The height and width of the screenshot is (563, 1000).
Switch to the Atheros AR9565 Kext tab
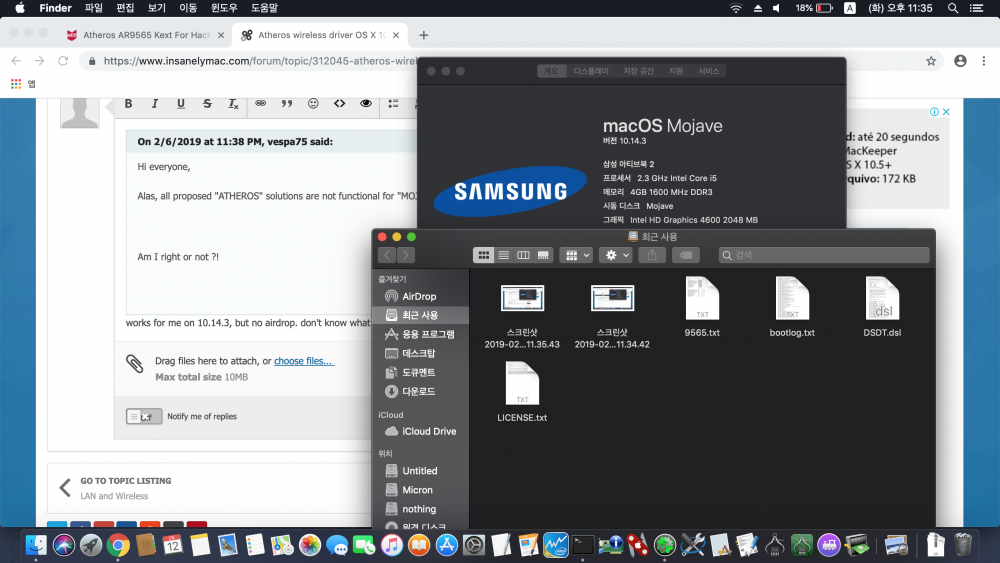146,35
